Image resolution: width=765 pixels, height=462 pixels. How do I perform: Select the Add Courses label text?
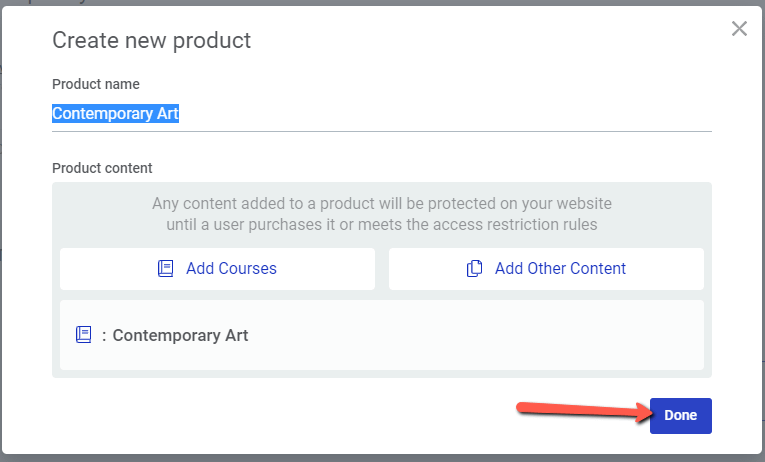click(231, 269)
